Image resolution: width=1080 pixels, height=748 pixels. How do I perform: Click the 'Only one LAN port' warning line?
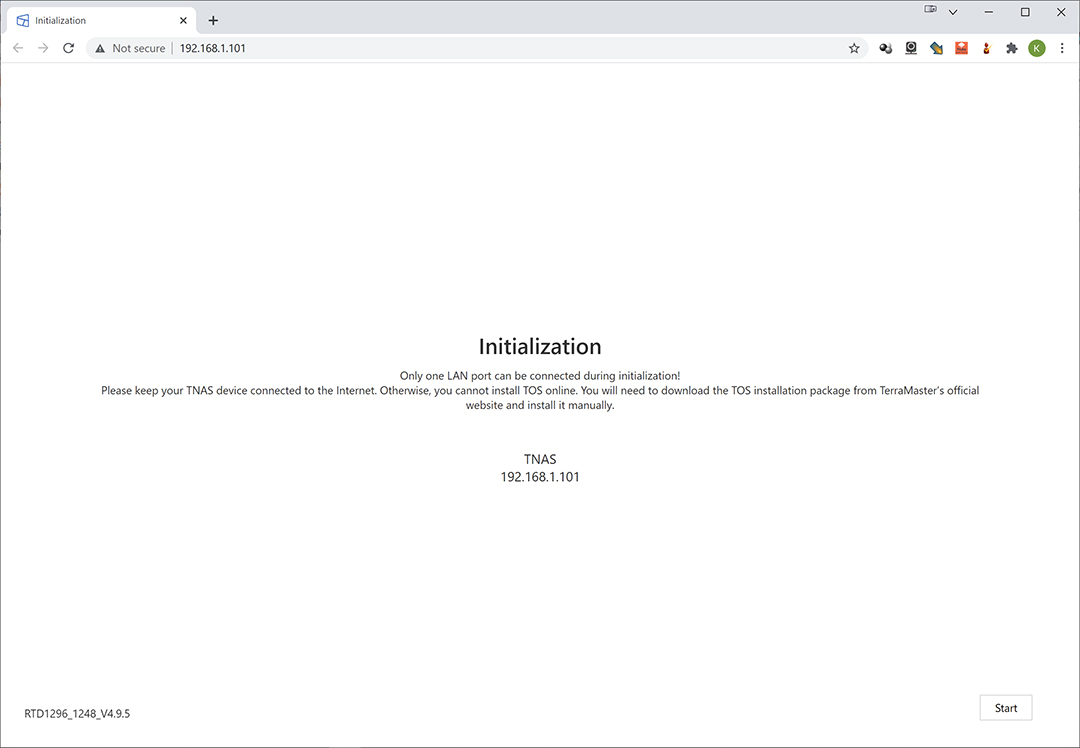coord(540,375)
